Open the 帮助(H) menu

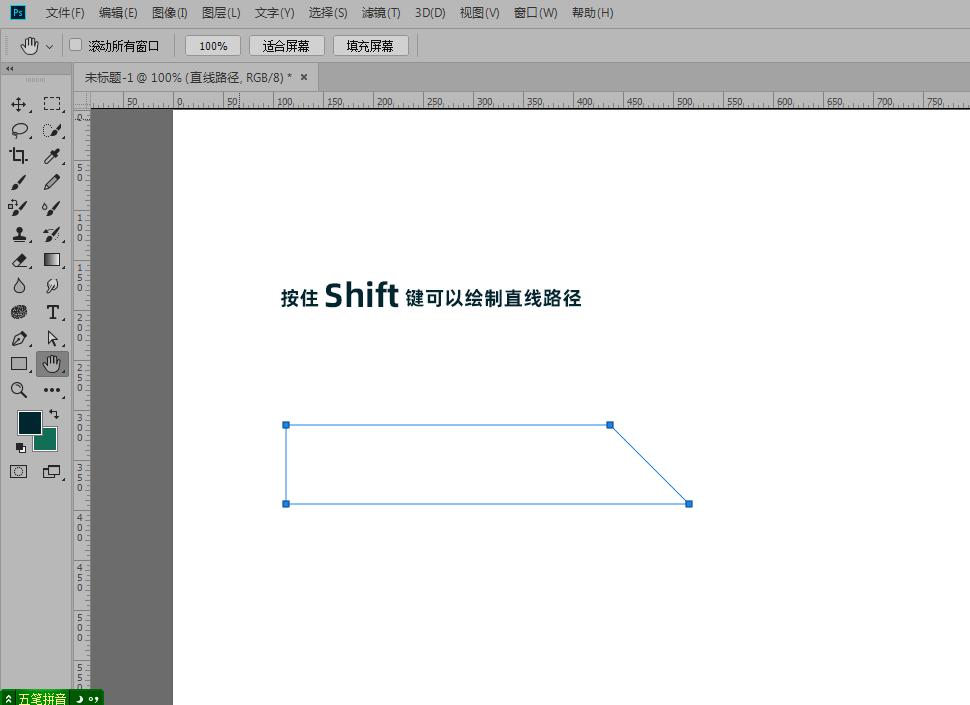click(x=593, y=12)
